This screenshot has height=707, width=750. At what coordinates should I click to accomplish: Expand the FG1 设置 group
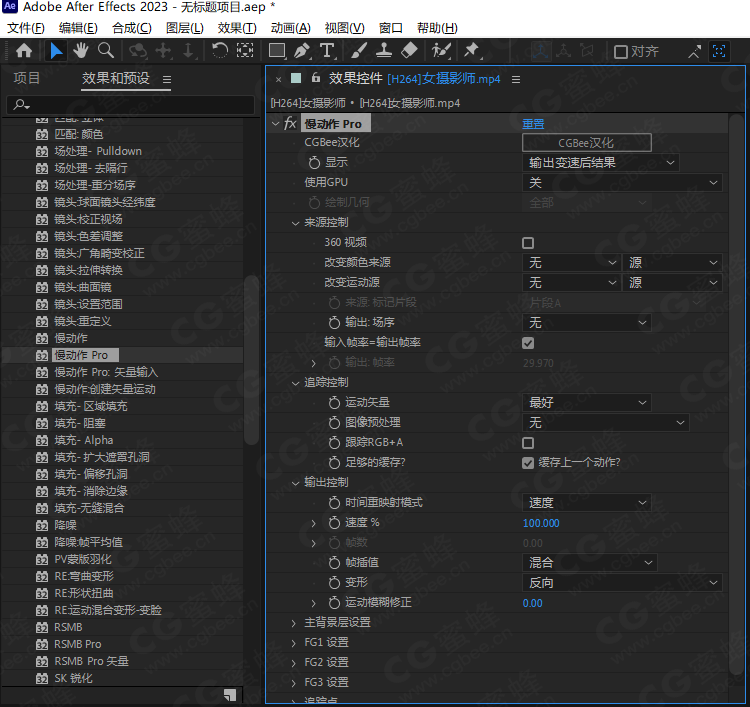coord(294,643)
